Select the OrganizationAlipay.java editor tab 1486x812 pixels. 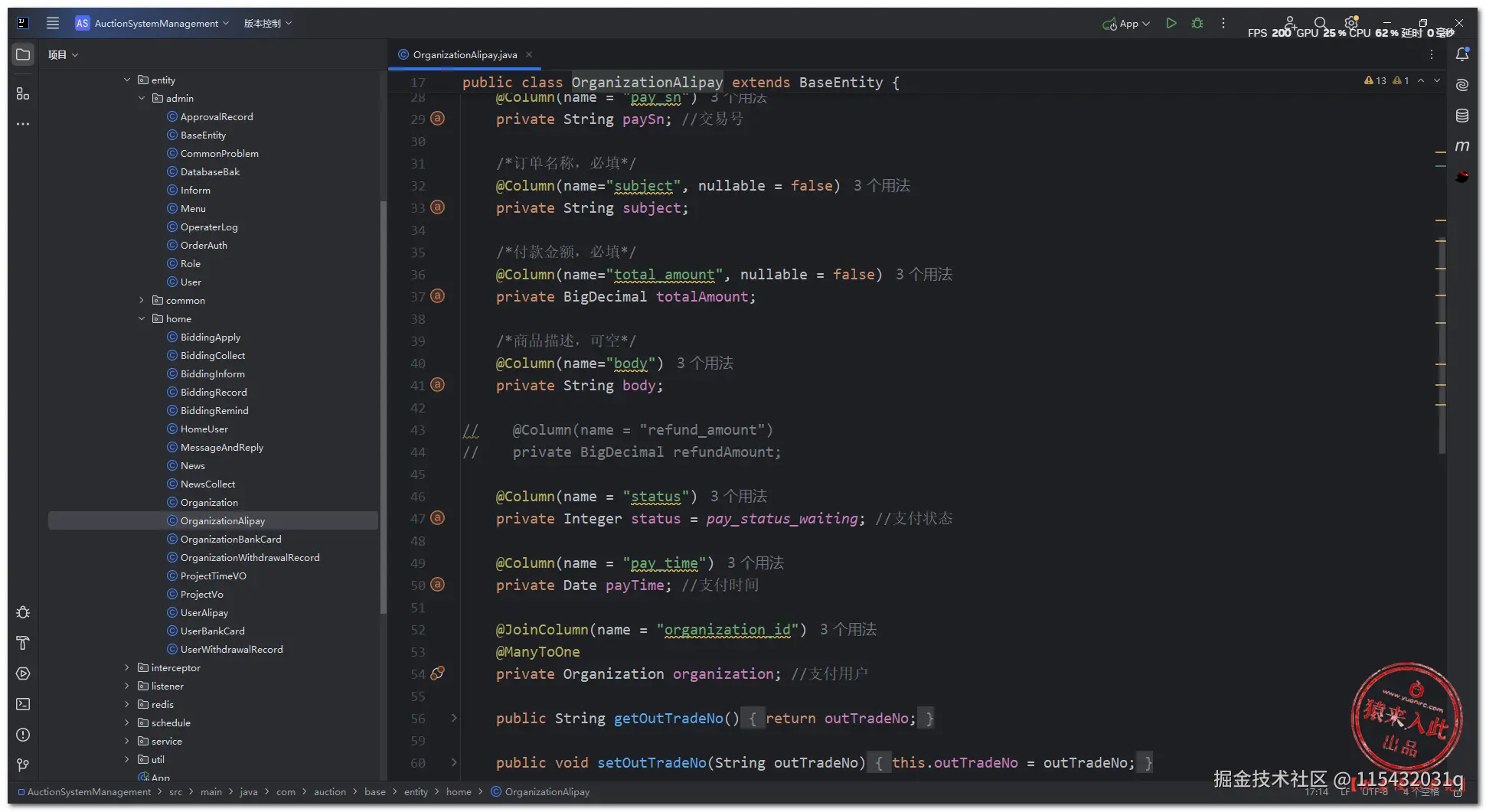(465, 54)
